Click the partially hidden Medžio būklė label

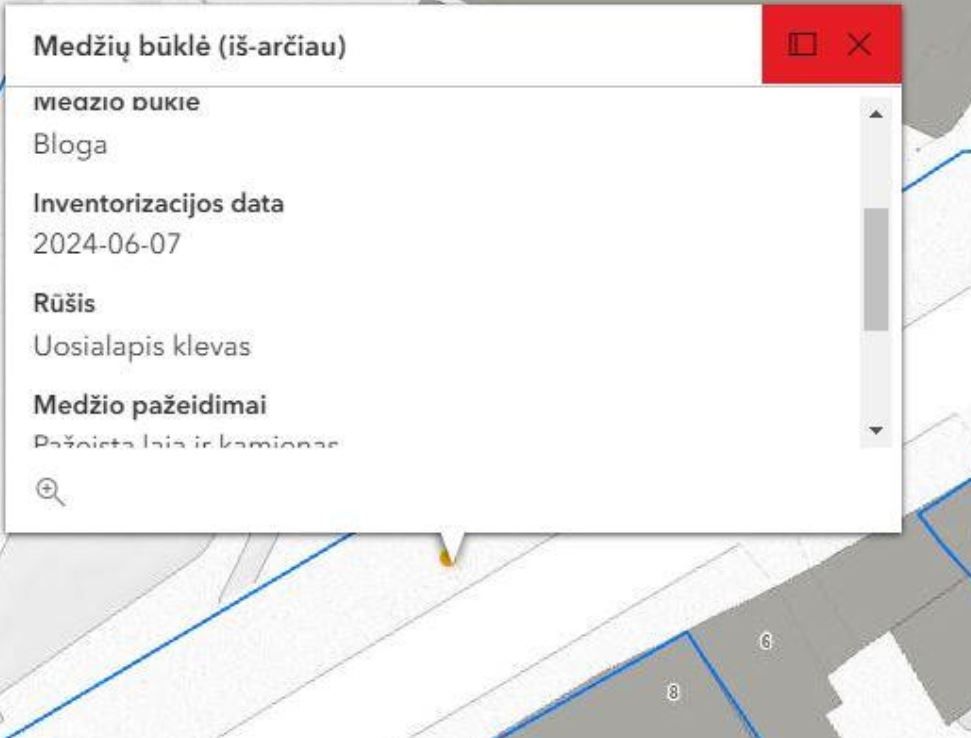(x=116, y=102)
